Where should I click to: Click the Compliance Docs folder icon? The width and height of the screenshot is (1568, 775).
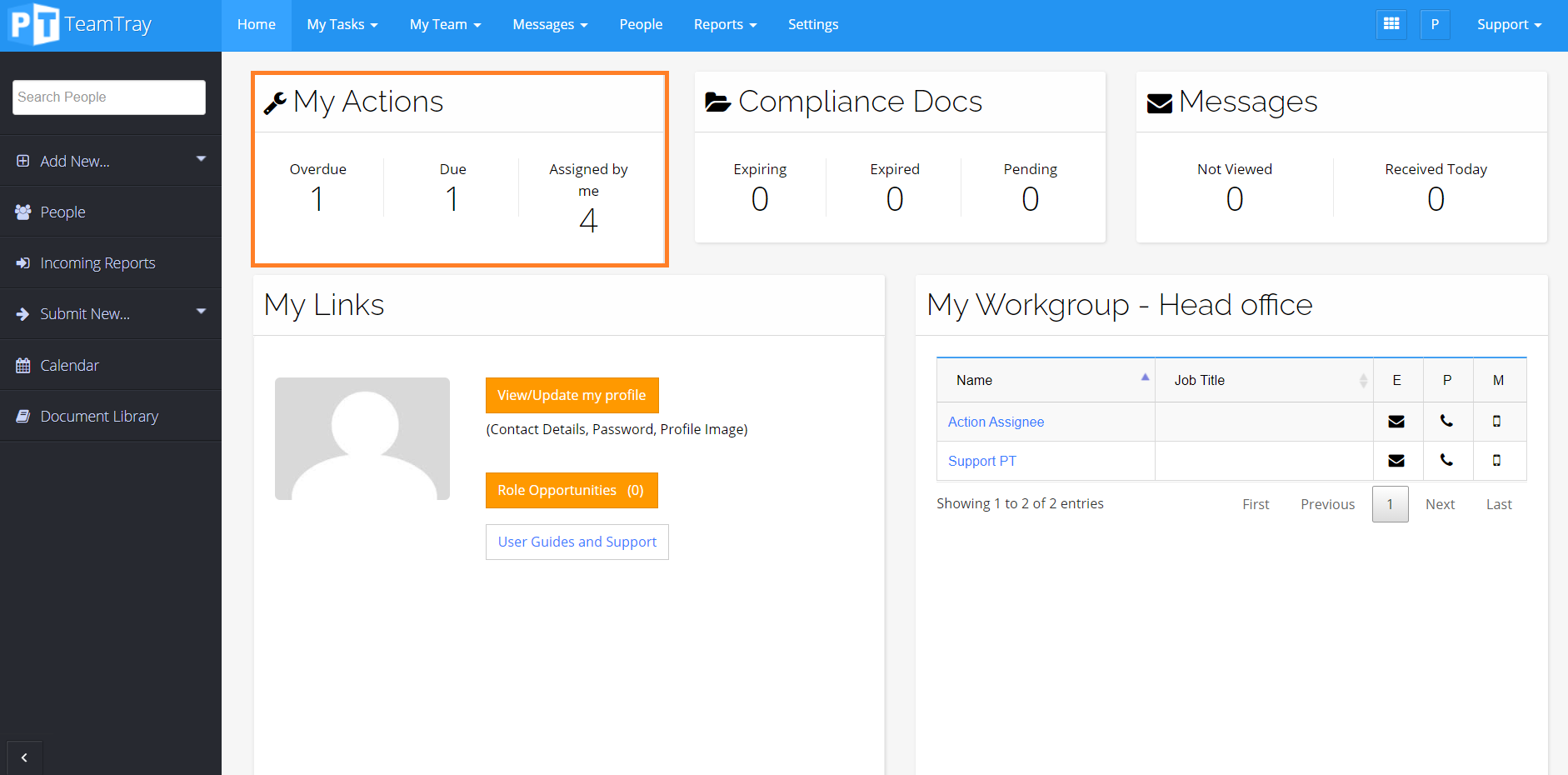click(x=718, y=101)
